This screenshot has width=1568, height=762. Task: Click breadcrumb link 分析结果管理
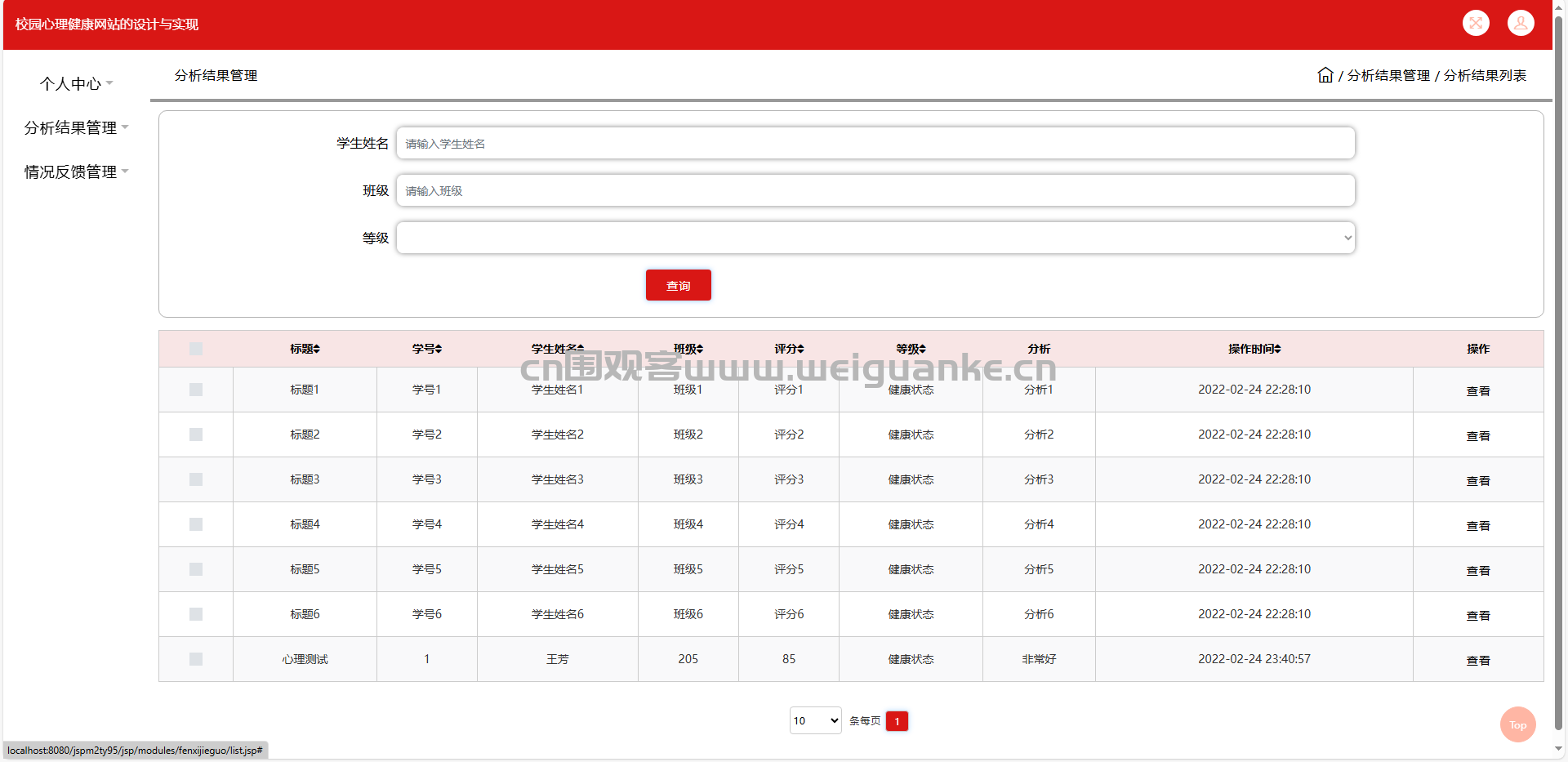1388,75
